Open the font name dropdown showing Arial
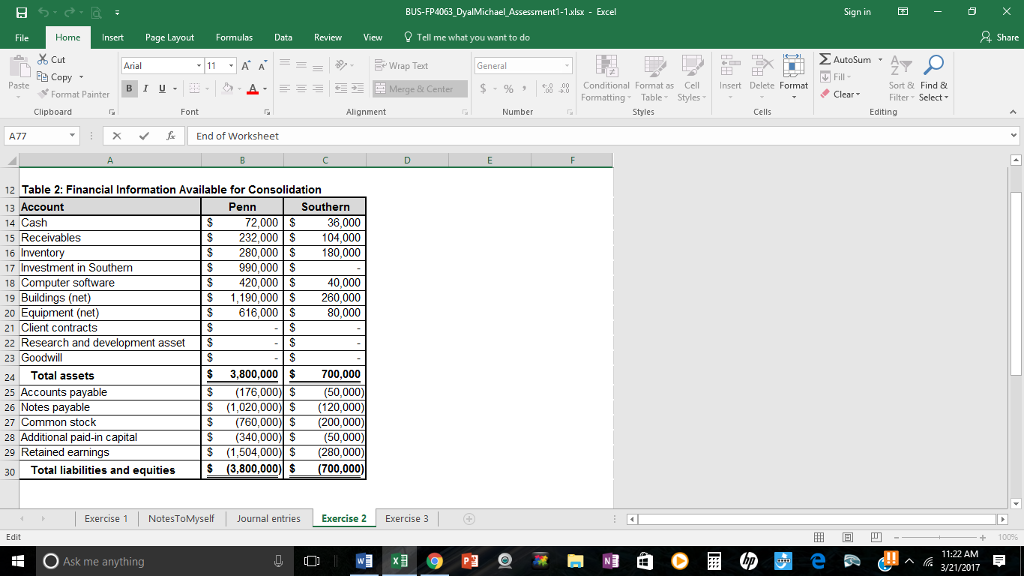 click(x=199, y=65)
